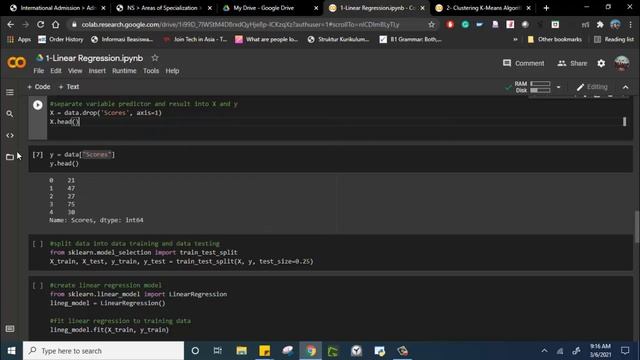Star the 1-Linear Regression notebook
The image size is (640, 360).
(x=155, y=58)
